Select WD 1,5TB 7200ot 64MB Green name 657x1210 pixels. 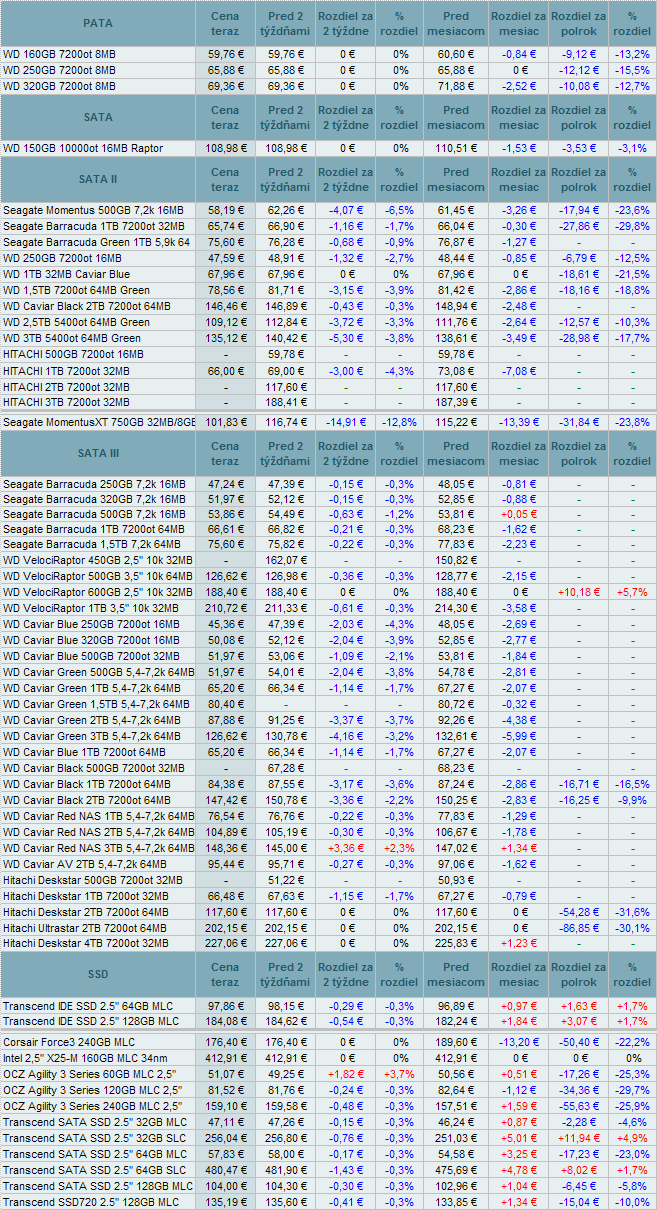click(x=77, y=290)
